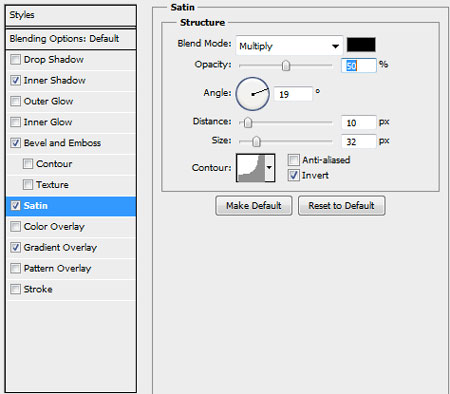
Task: Select the Inner Shadow label
Action: coord(55,80)
